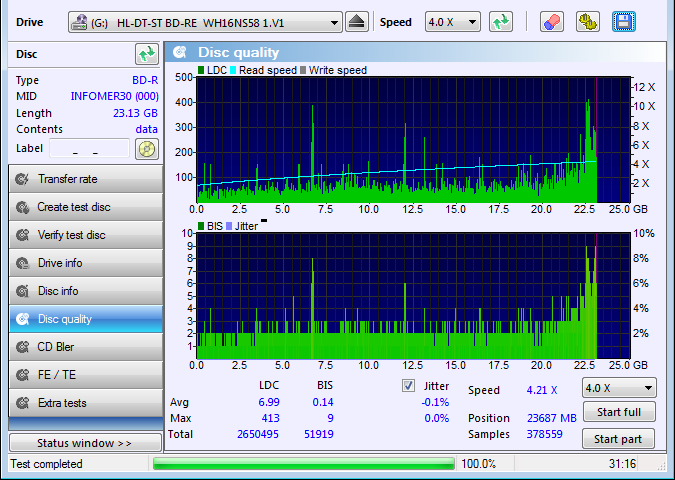The height and width of the screenshot is (480, 675).
Task: Click the gray Write speed legend swatch
Action: pos(303,70)
